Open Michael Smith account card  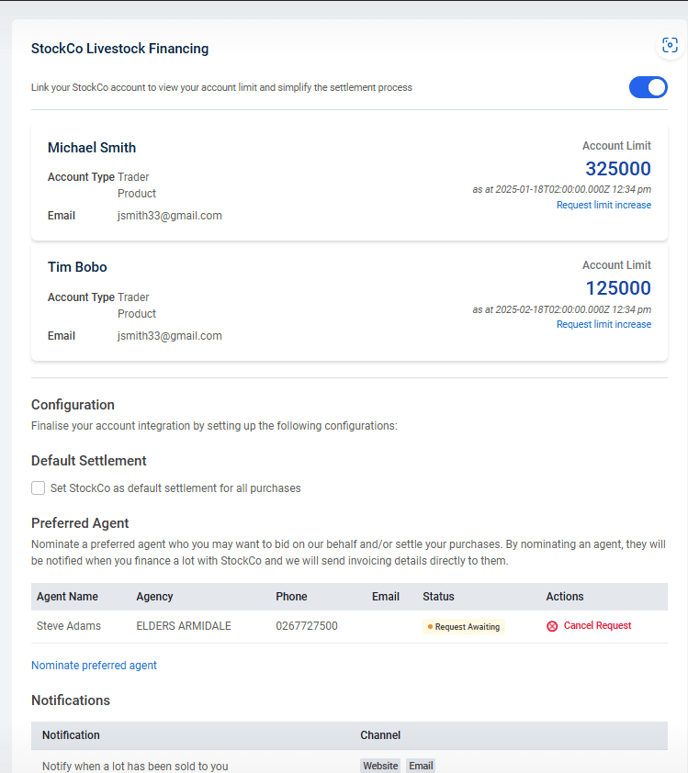[x=349, y=181]
